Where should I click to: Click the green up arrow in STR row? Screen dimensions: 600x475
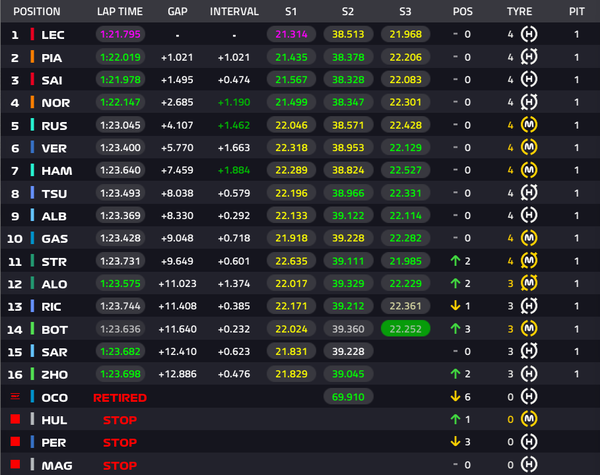(x=455, y=261)
